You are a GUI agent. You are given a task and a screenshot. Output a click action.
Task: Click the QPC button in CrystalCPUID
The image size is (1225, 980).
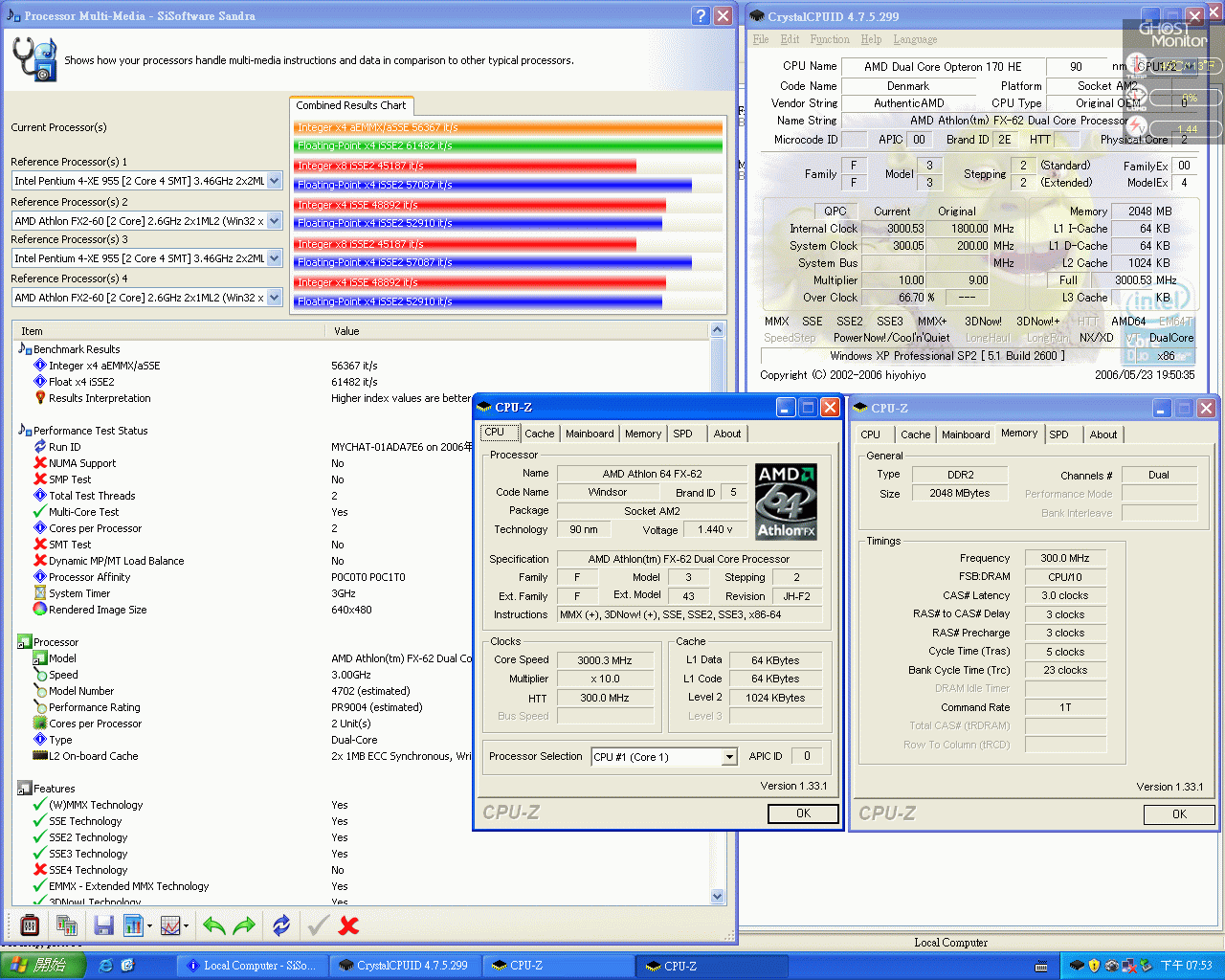[x=835, y=212]
